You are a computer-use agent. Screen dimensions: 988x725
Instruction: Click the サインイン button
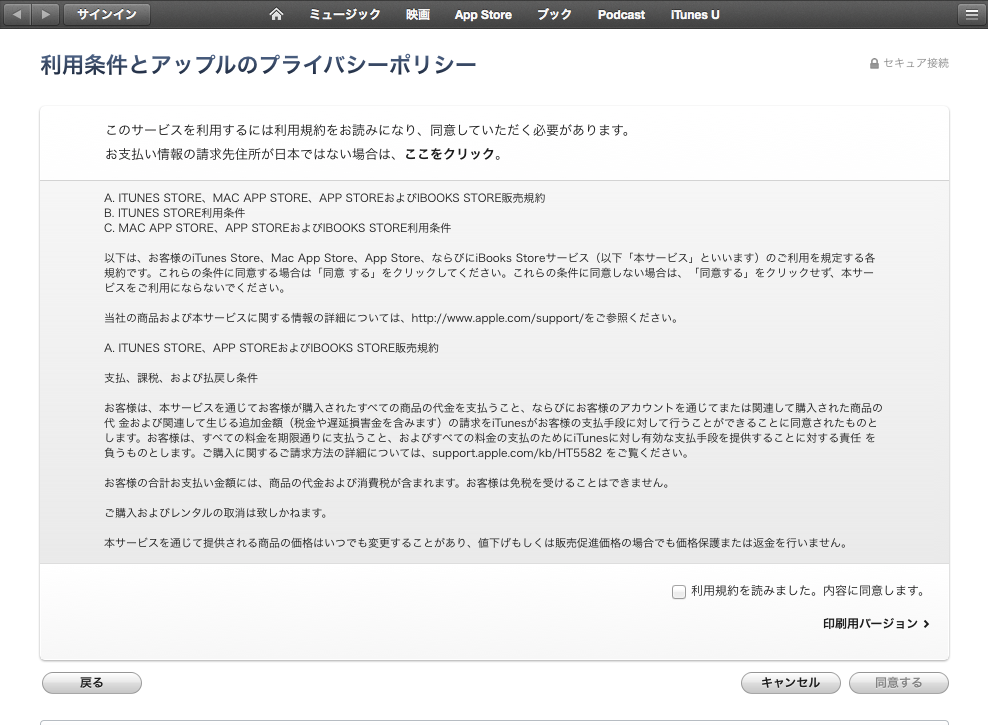(x=106, y=14)
